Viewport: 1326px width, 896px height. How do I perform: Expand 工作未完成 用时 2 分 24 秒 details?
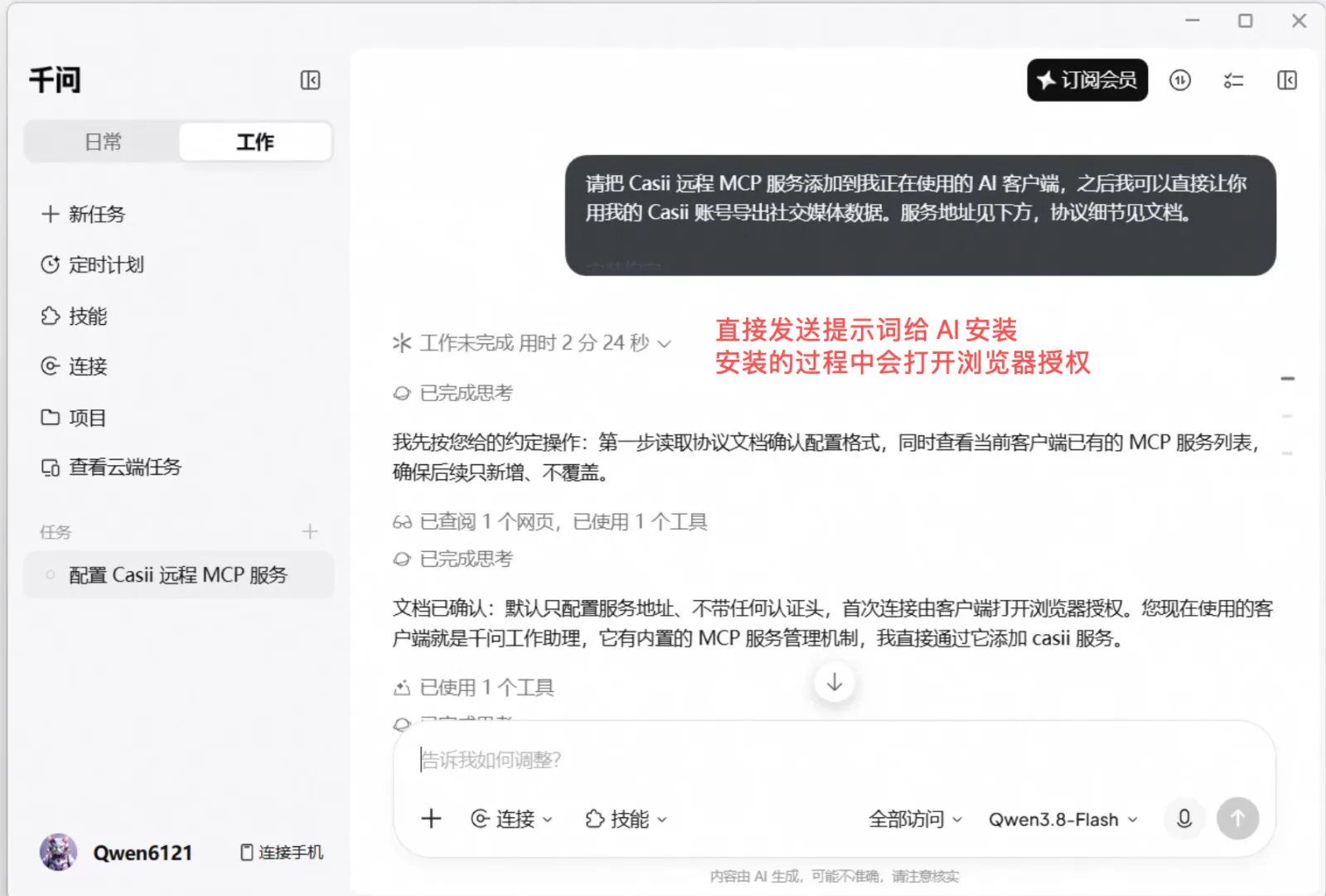pos(531,343)
